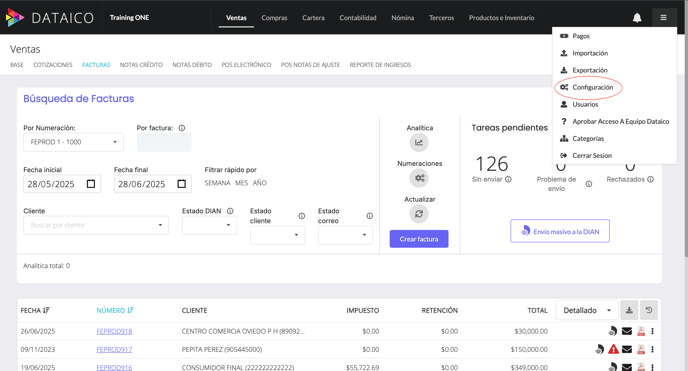Image resolution: width=688 pixels, height=371 pixels.
Task: Click the DATAICO logo
Action: click(x=50, y=18)
